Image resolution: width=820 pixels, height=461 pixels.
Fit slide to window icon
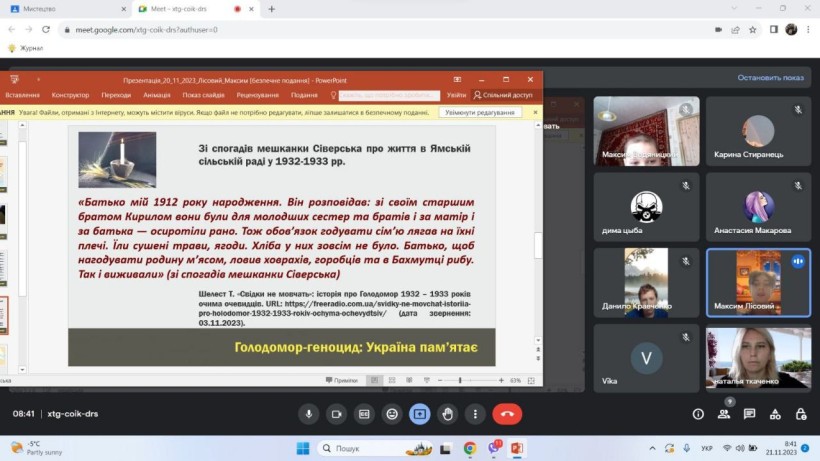click(531, 381)
